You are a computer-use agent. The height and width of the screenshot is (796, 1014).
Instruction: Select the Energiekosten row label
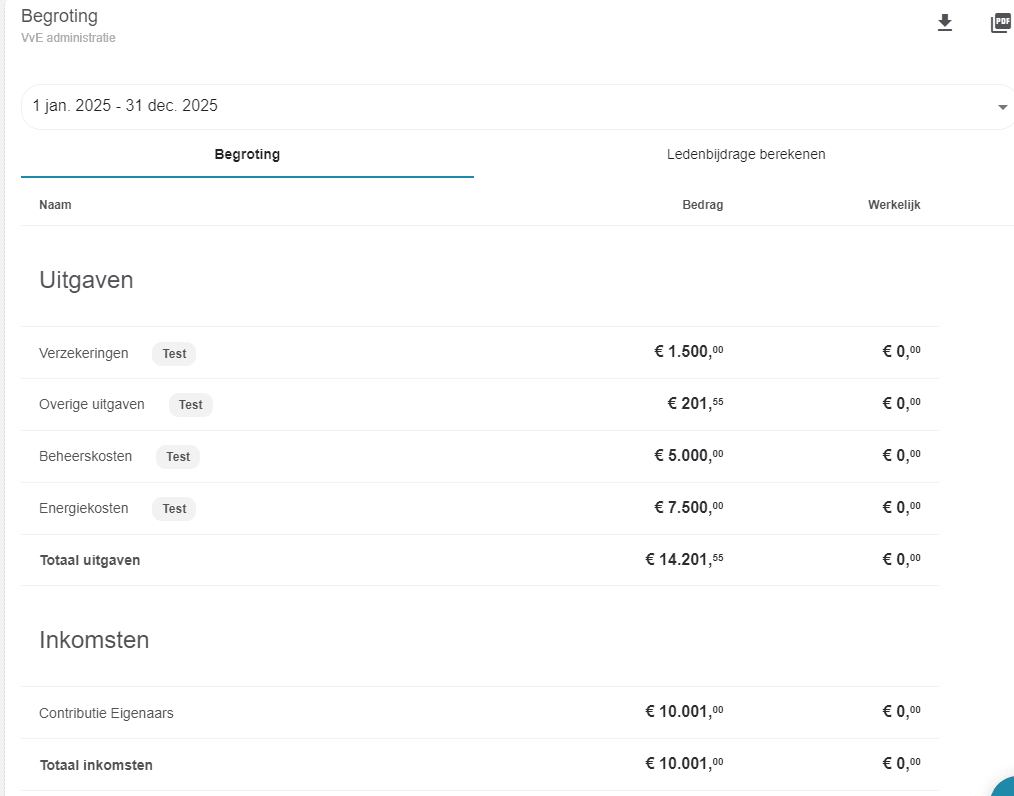pyautogui.click(x=84, y=509)
